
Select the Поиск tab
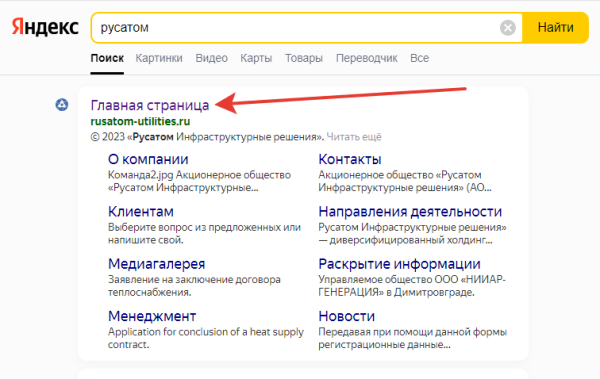107,58
